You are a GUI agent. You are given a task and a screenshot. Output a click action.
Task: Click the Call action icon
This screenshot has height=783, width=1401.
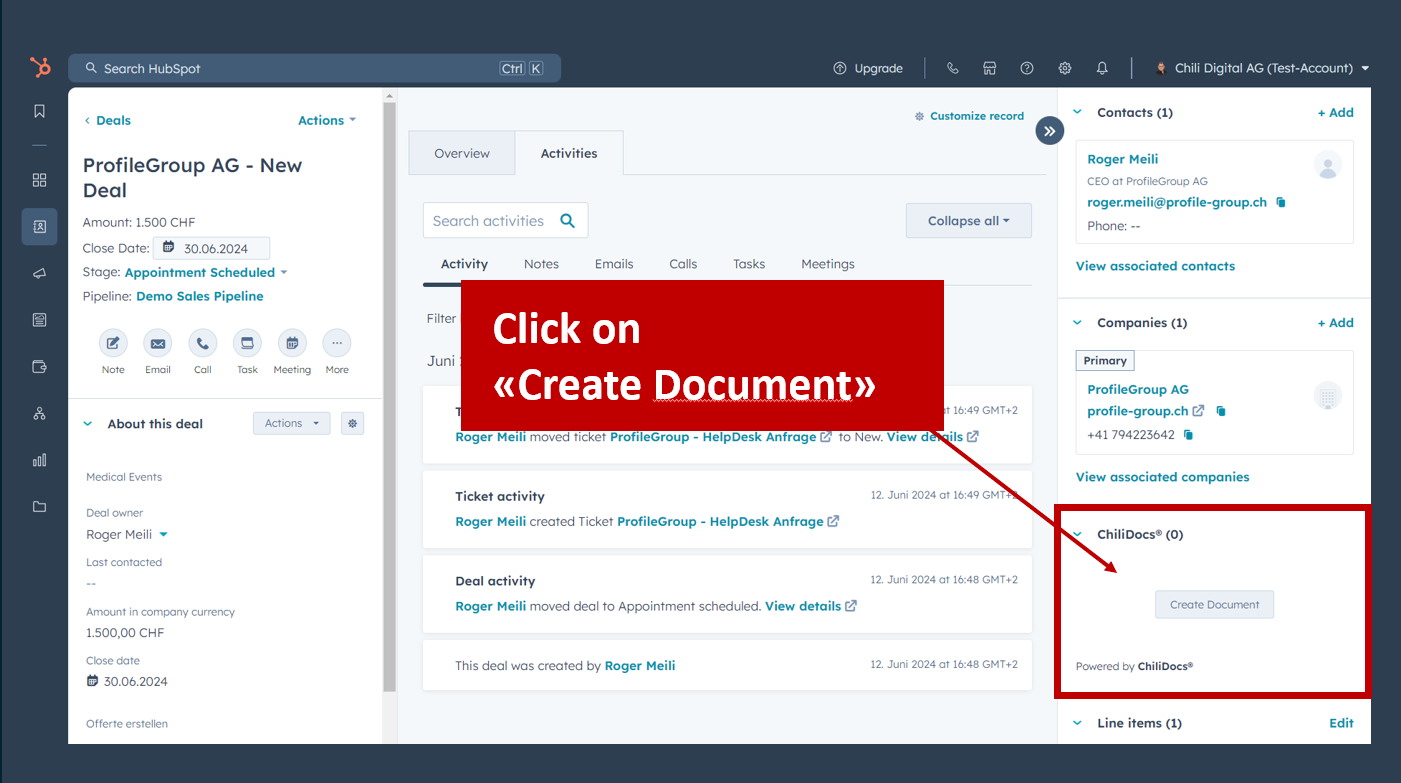tap(203, 343)
